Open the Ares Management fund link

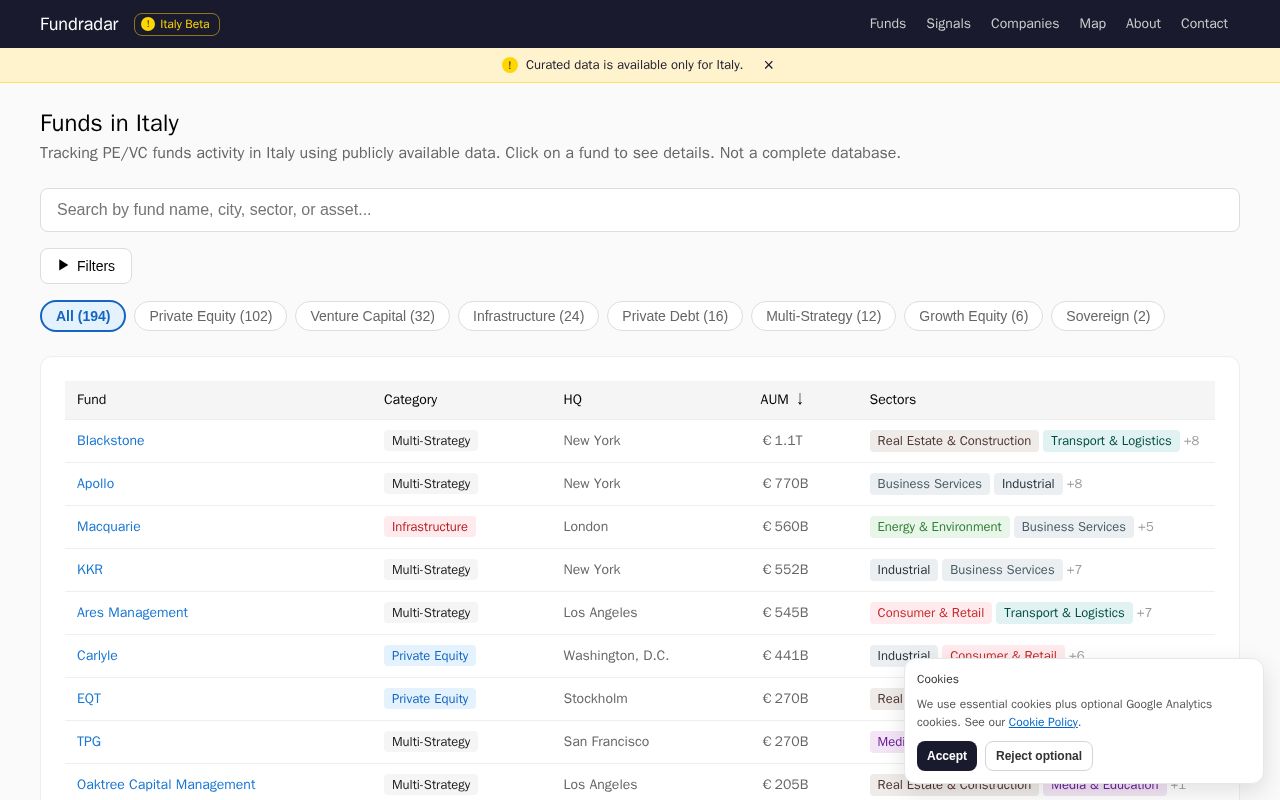(x=132, y=613)
